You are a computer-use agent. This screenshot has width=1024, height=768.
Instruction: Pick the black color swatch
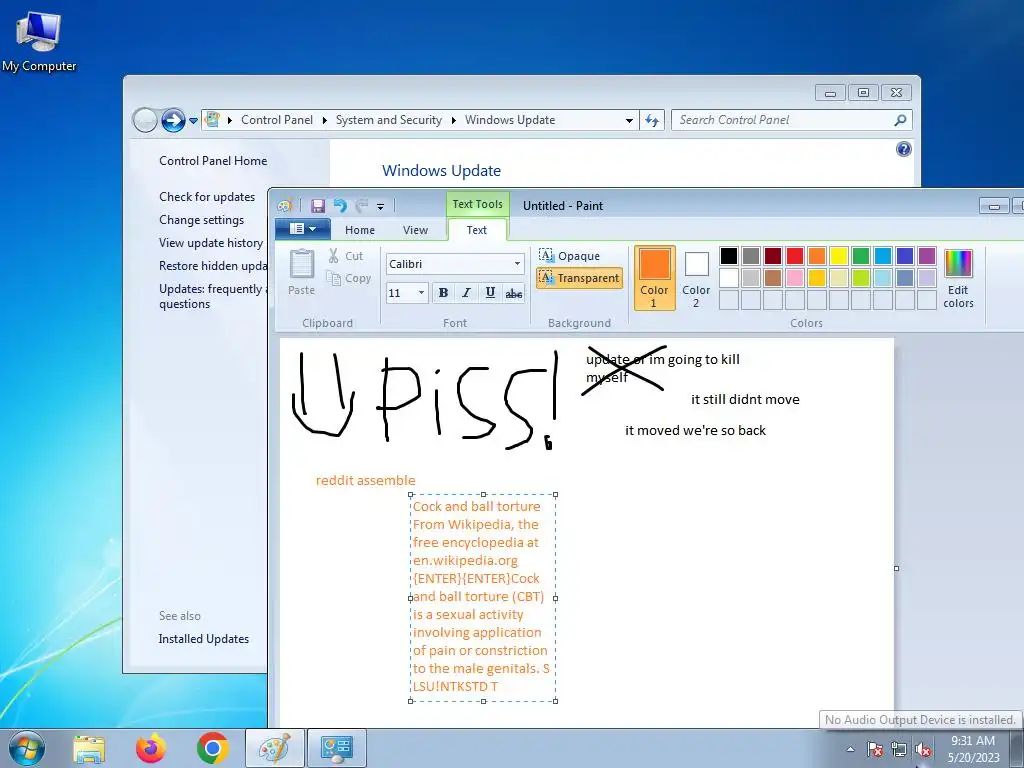(729, 255)
